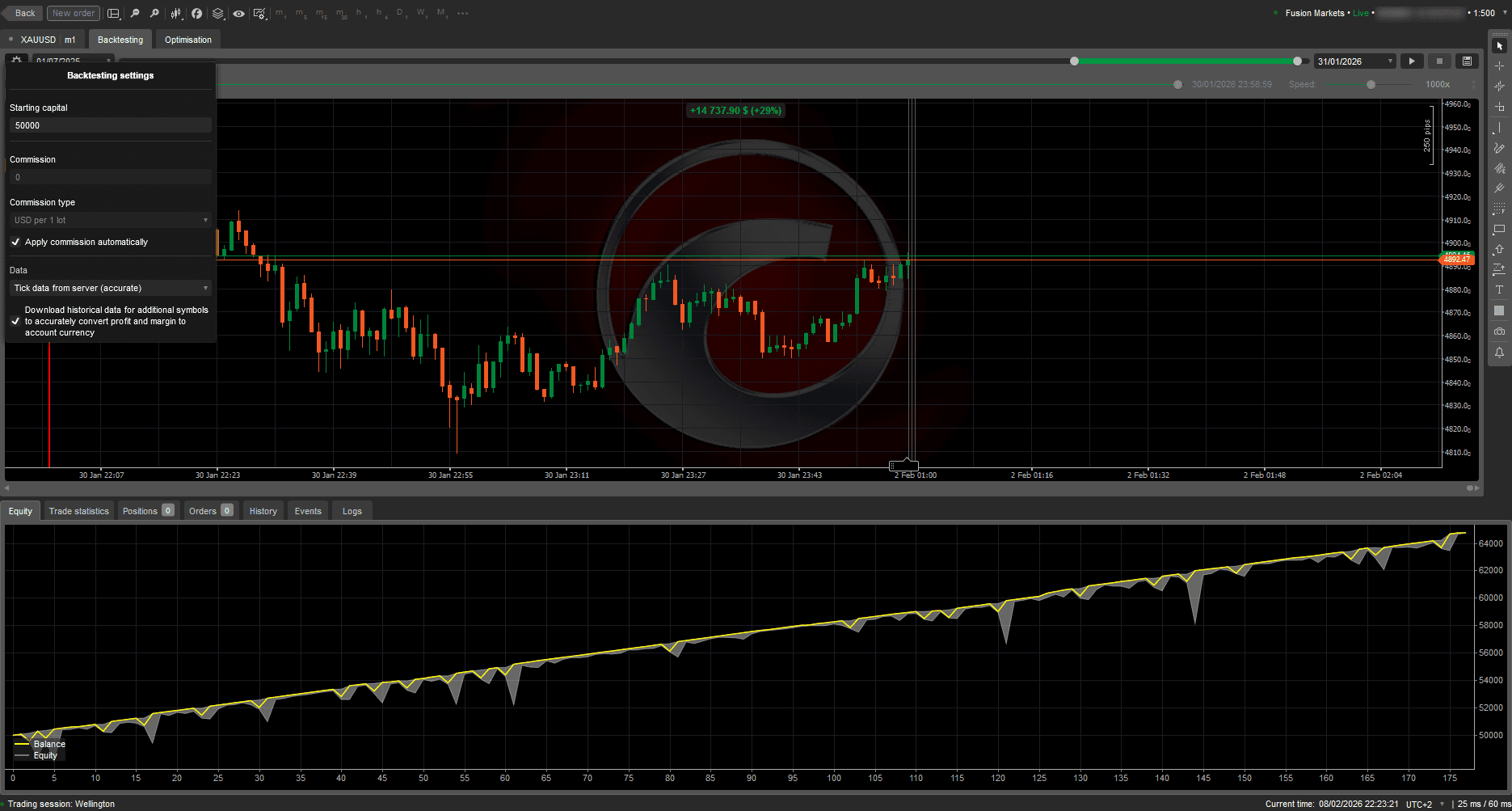The height and width of the screenshot is (811, 1512).
Task: Disable downloading historical data for additional symbols
Action: [15, 321]
